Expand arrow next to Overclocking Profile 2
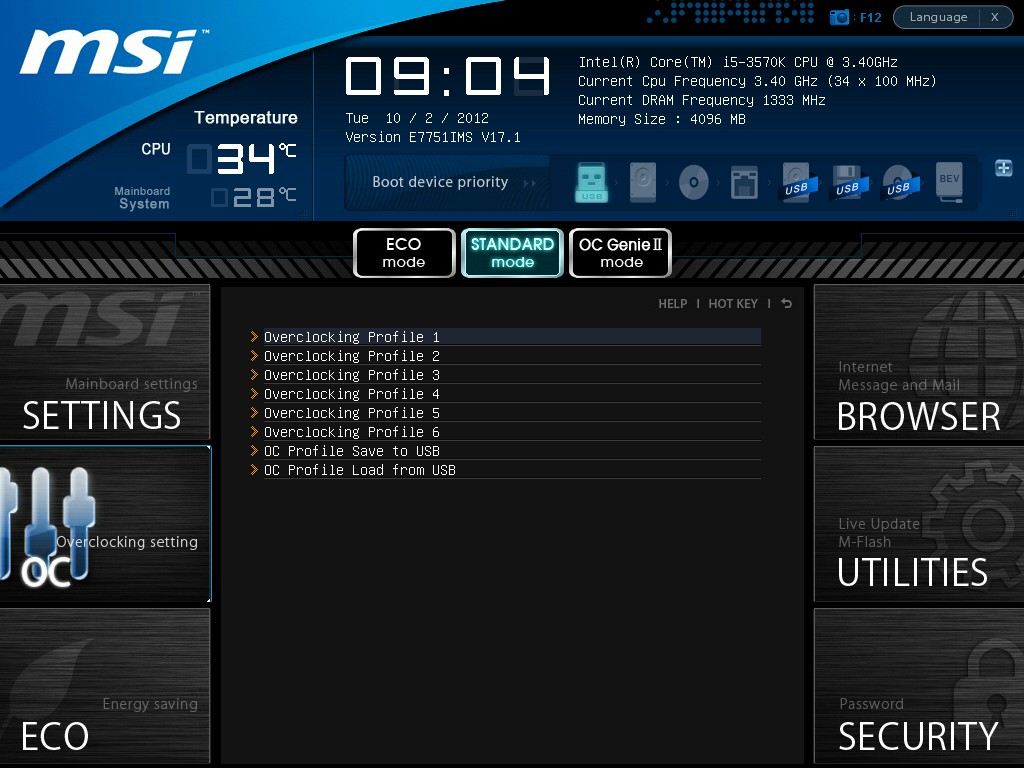Screen dimensions: 1024x768 coord(255,355)
